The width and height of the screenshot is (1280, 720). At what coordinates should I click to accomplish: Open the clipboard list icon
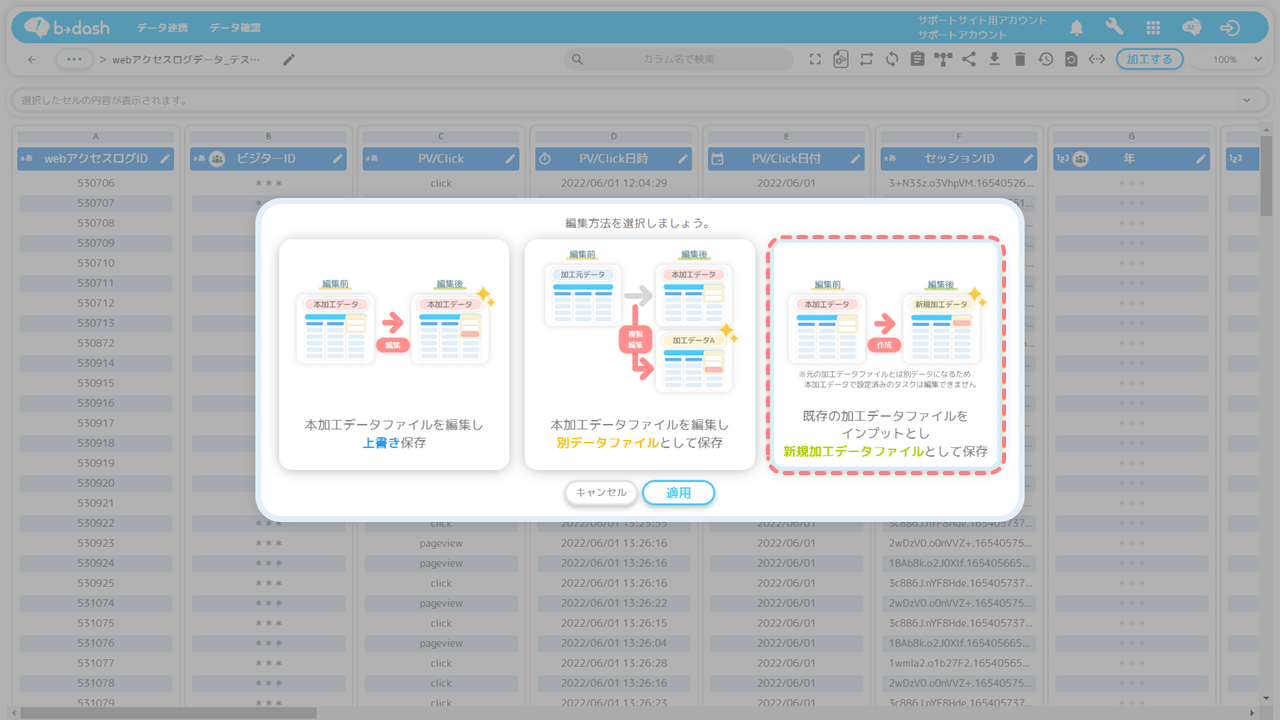[x=917, y=60]
